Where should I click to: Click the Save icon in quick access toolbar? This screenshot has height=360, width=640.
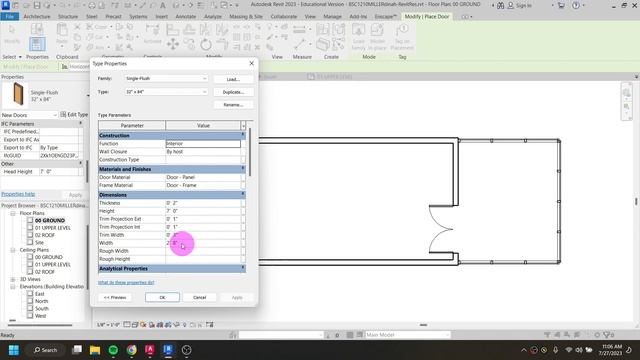coord(37,5)
